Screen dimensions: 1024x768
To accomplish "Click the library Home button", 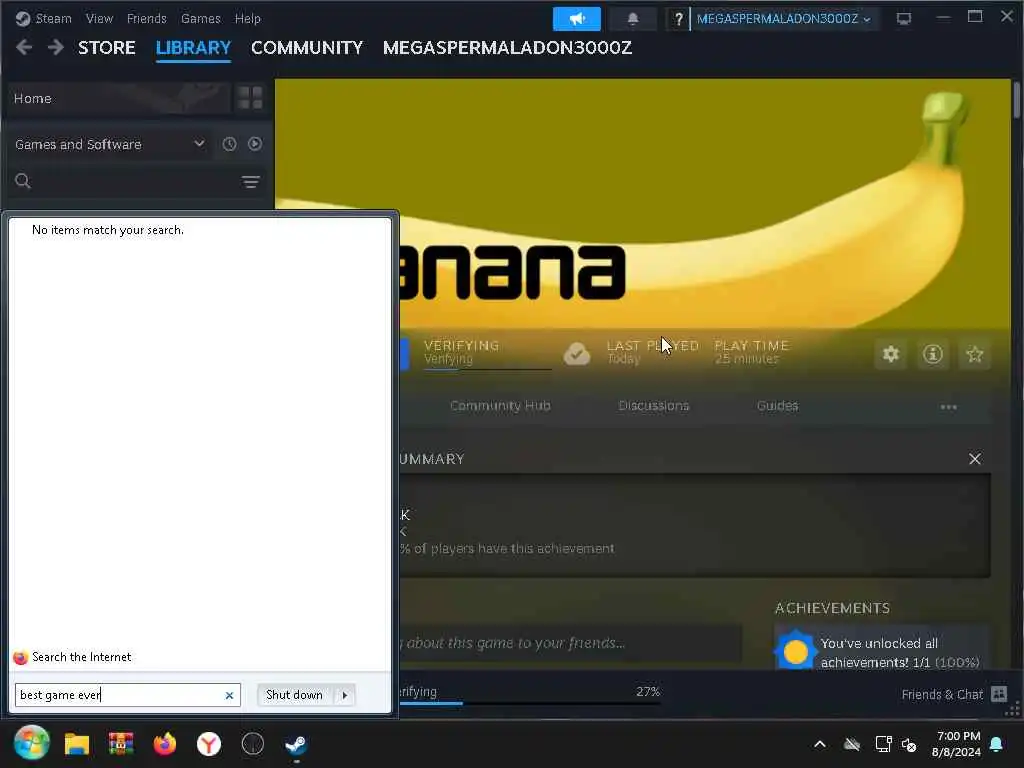I will 121,98.
